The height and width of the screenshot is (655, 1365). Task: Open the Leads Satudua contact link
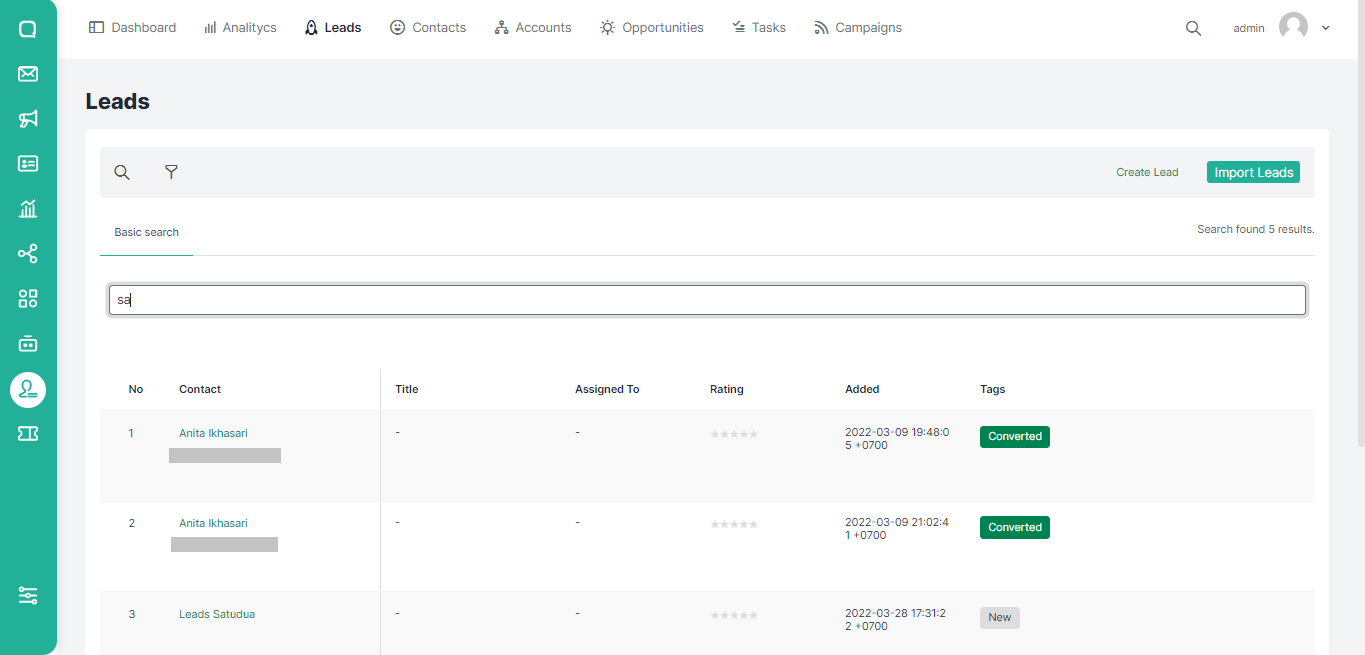tap(217, 614)
